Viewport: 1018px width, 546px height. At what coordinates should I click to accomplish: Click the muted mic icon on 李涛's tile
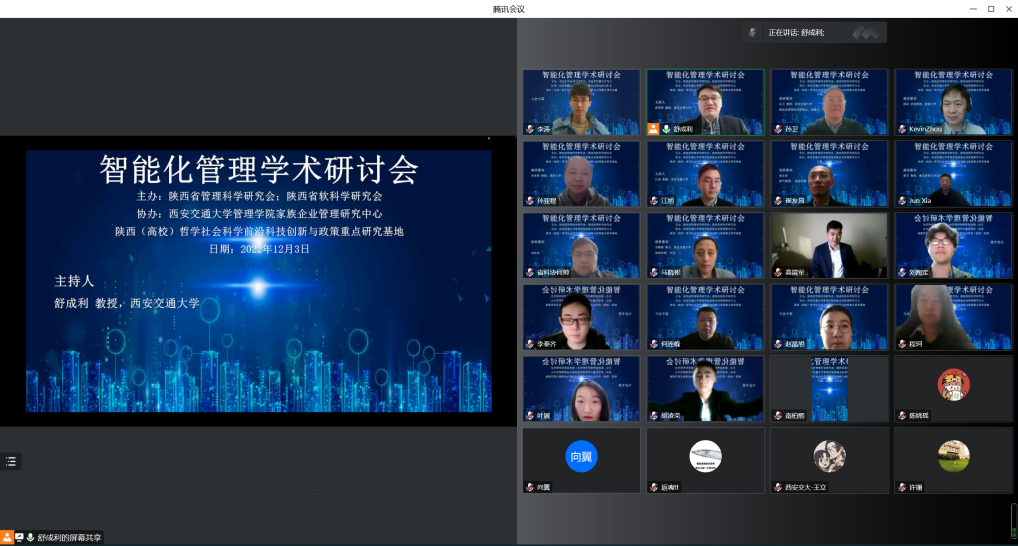point(530,129)
